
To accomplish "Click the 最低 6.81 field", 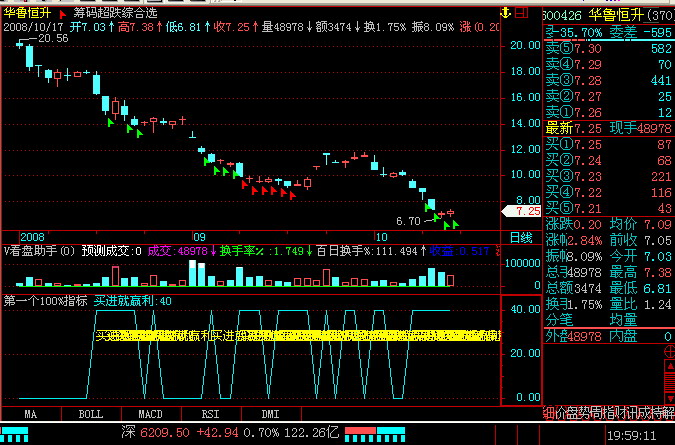I will (641, 288).
